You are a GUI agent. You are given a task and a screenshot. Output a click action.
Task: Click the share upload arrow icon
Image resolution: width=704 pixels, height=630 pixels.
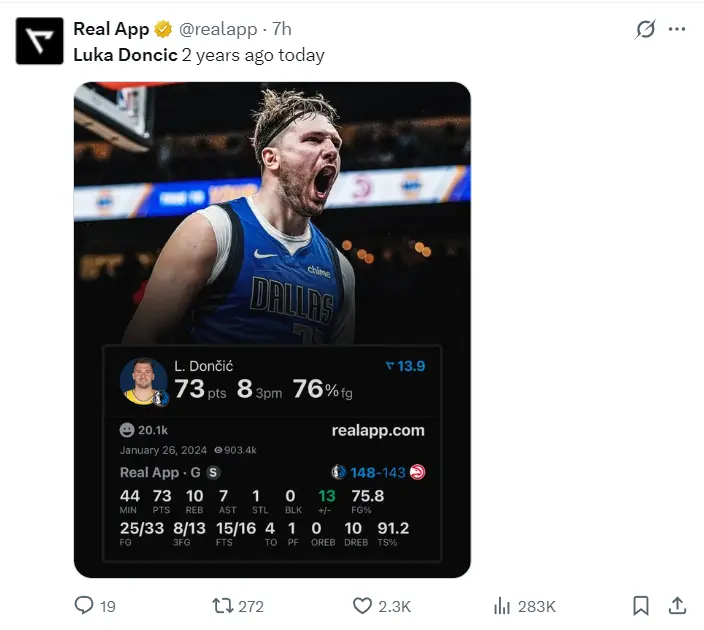(x=677, y=605)
